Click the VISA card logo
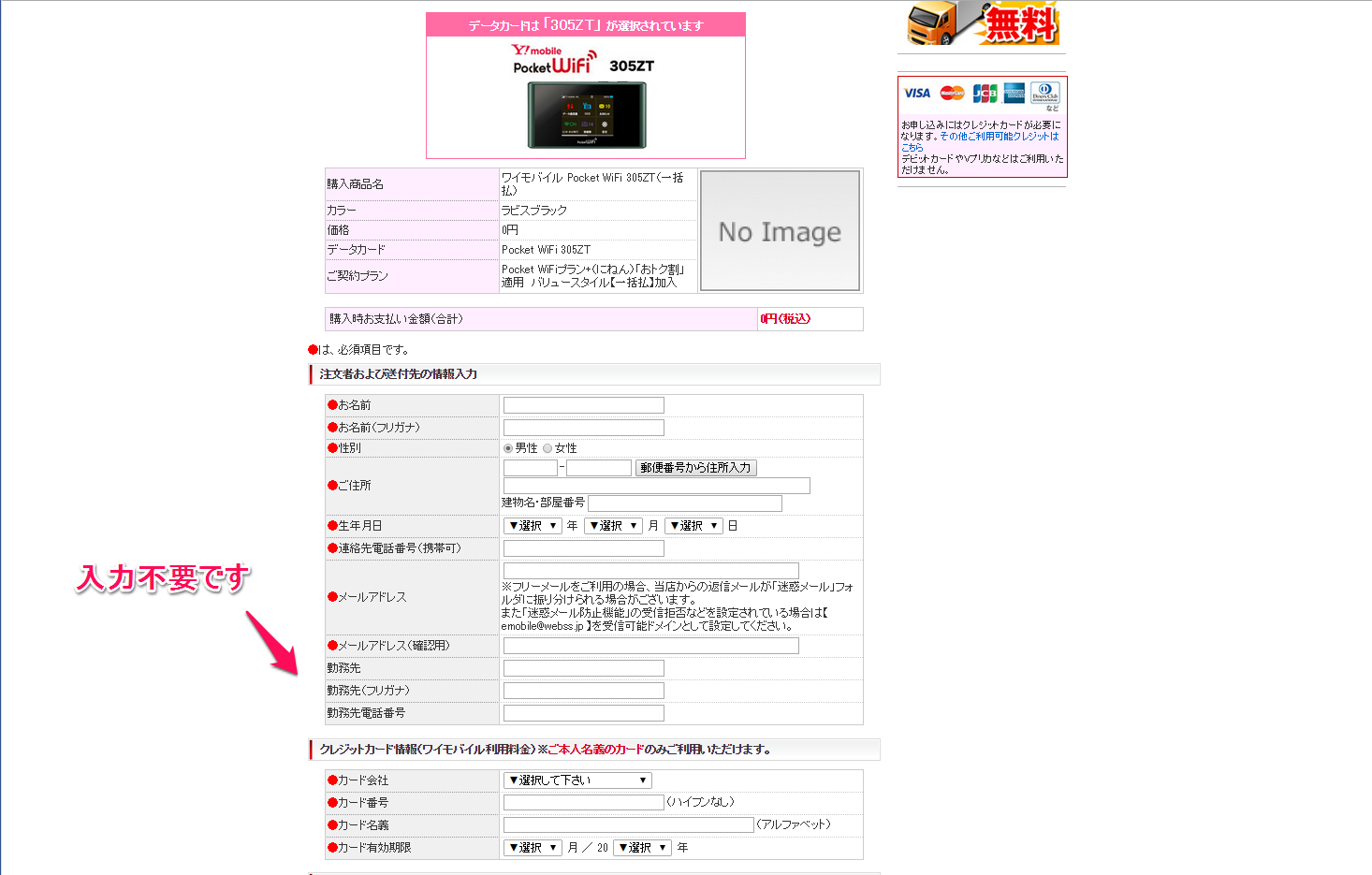This screenshot has width=1372, height=875. pyautogui.click(x=917, y=93)
